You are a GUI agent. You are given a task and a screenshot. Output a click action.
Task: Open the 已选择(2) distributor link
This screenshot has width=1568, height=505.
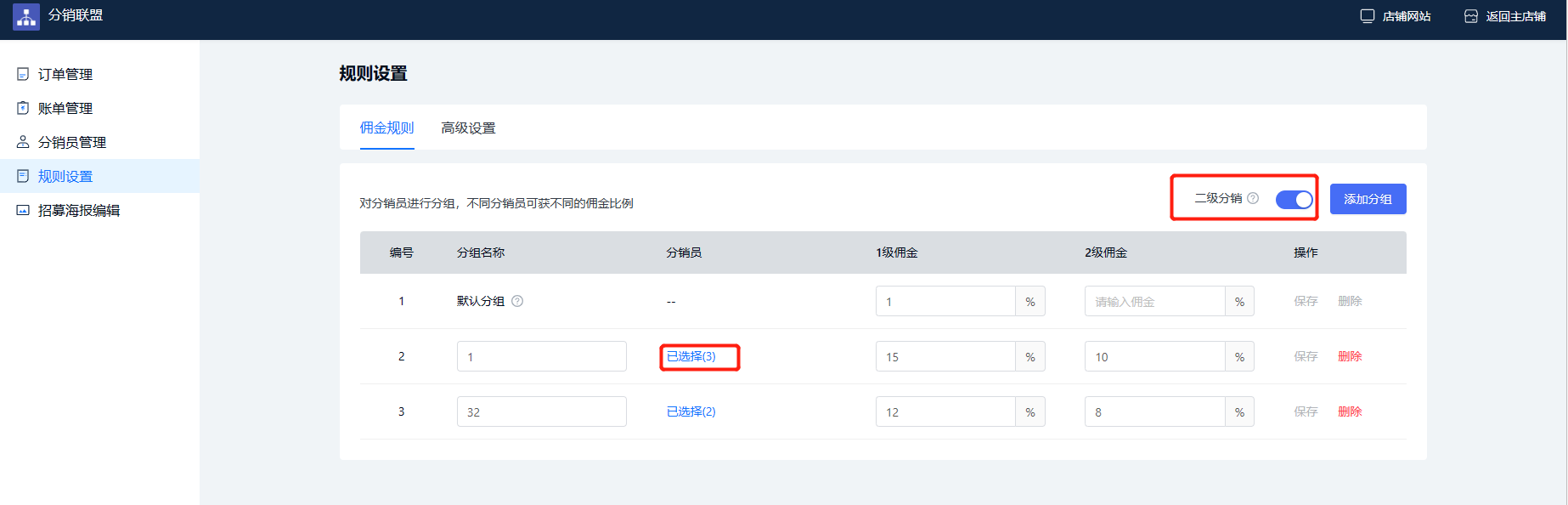point(691,411)
